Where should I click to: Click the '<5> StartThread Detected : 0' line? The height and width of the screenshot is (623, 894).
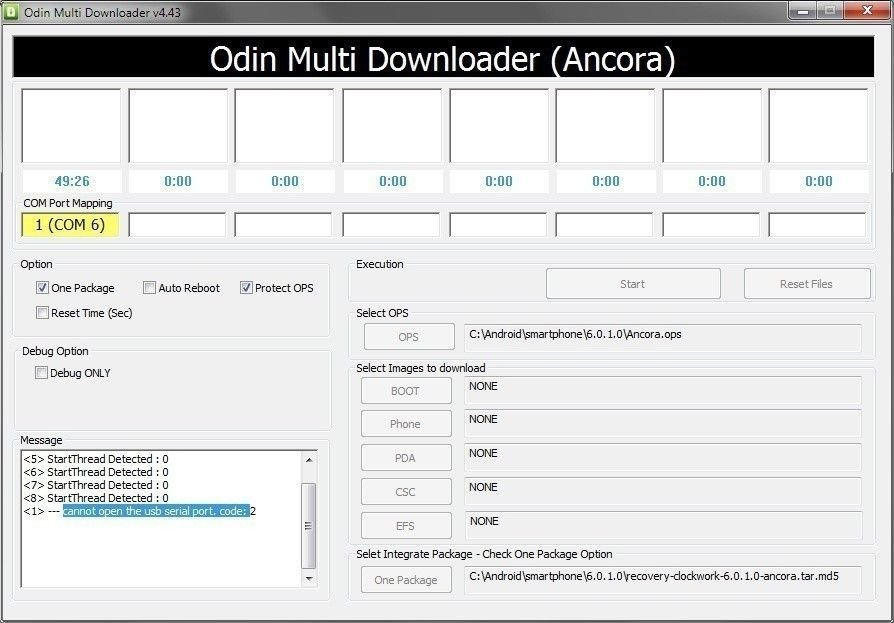[x=96, y=459]
